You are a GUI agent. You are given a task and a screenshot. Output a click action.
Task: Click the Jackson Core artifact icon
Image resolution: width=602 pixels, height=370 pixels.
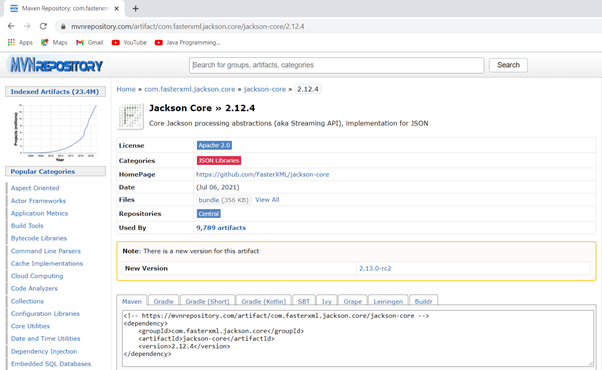pos(130,116)
